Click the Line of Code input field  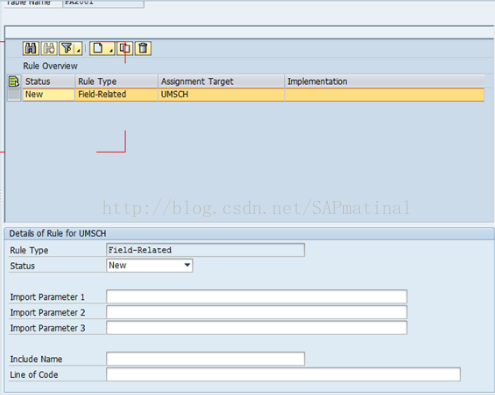[283, 375]
